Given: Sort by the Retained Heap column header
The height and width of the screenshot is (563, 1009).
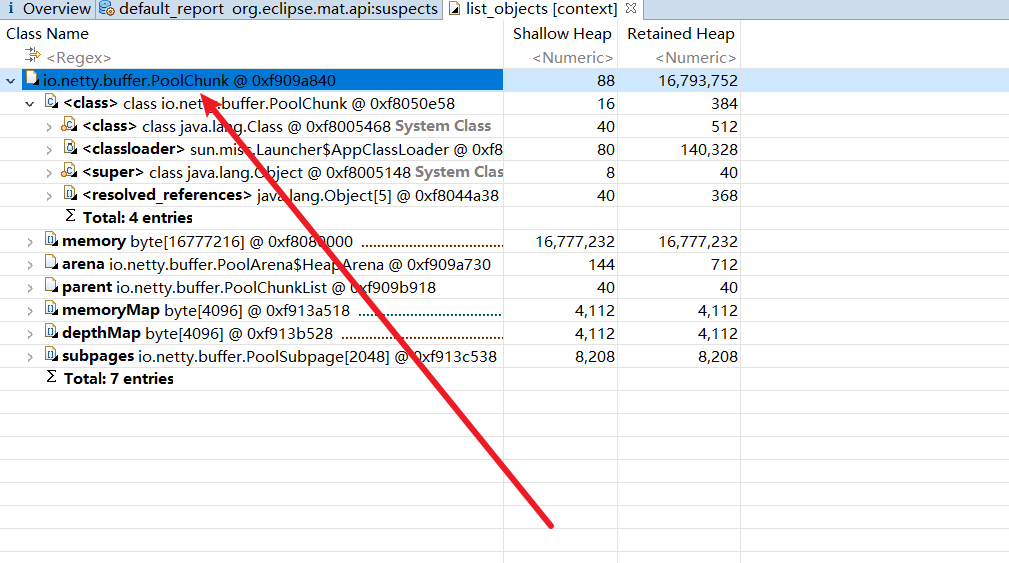Looking at the screenshot, I should coord(680,34).
